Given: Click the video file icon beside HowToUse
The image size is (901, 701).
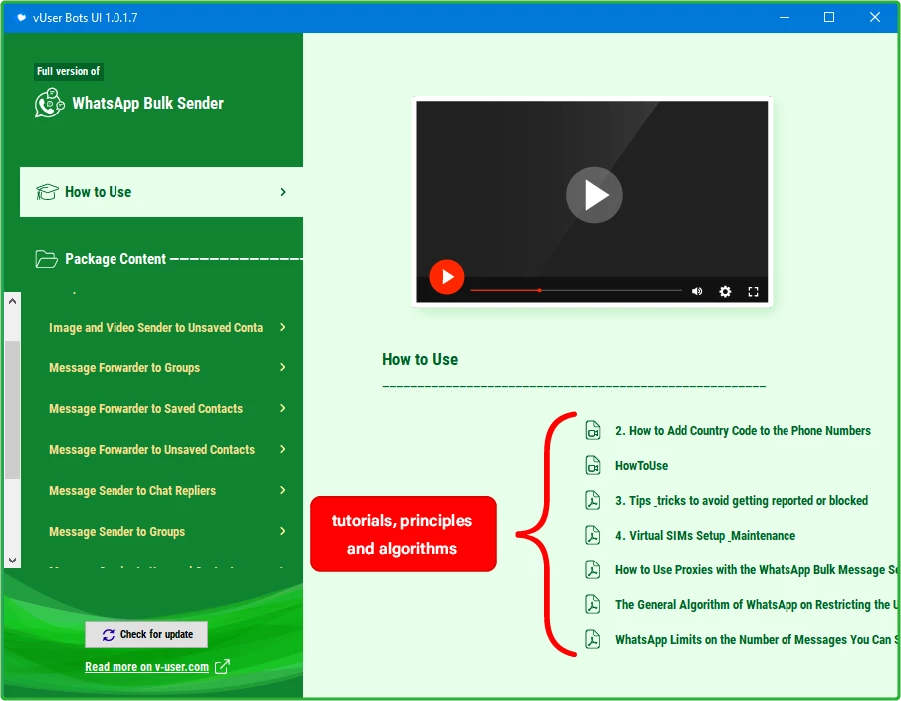Looking at the screenshot, I should tap(592, 465).
